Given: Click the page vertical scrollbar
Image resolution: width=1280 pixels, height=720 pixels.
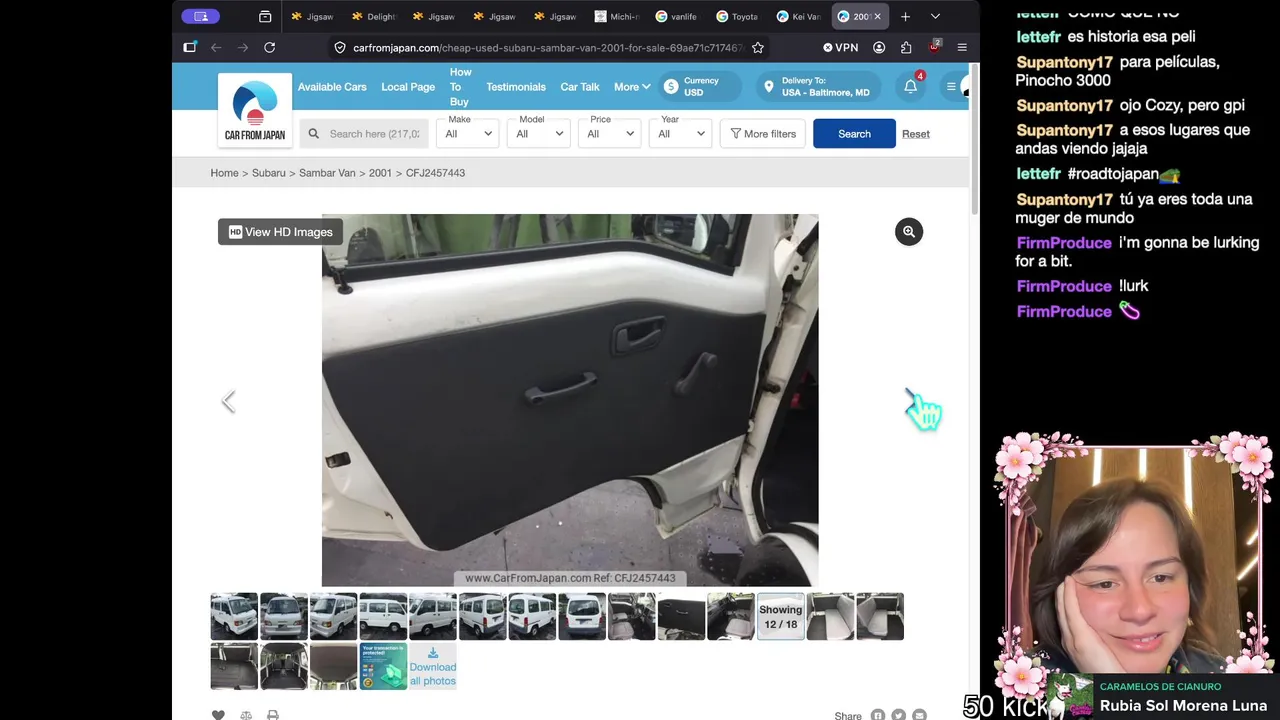Looking at the screenshot, I should pos(975,140).
